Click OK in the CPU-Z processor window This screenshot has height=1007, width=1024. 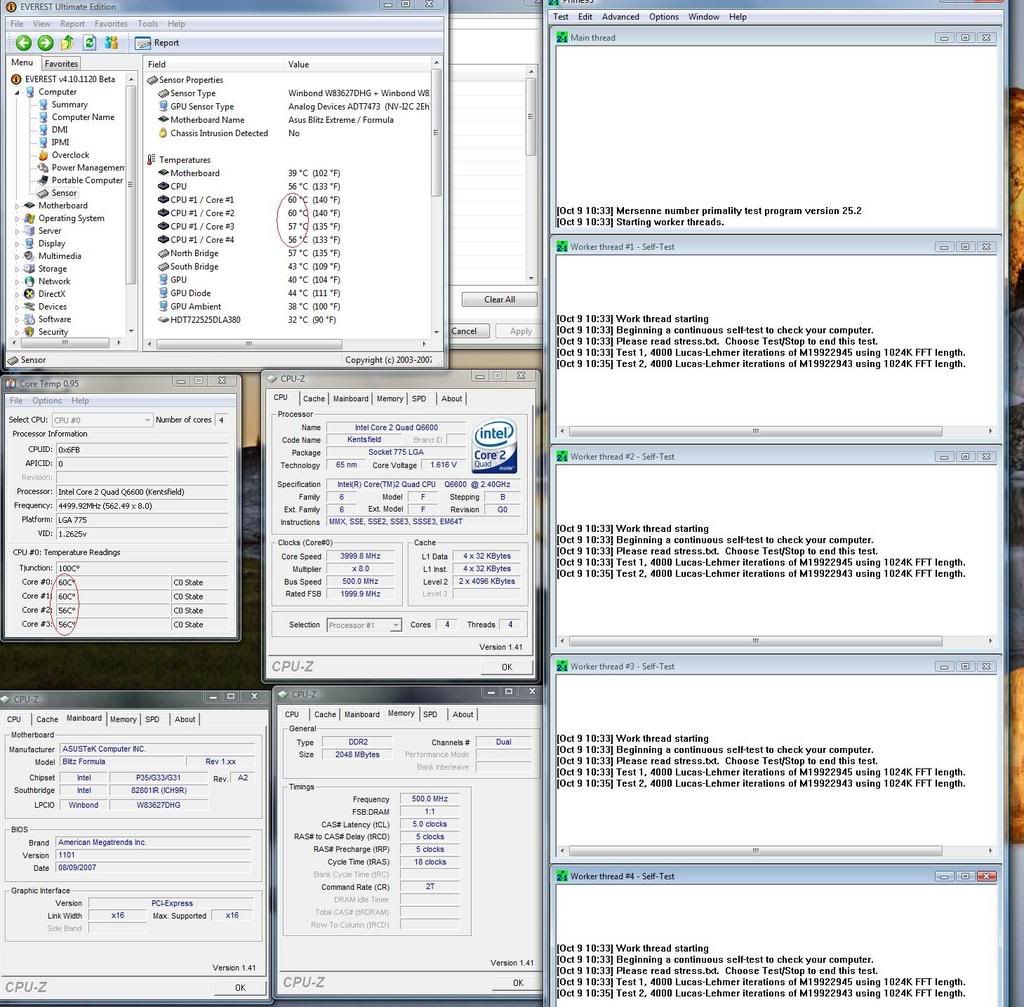(507, 667)
